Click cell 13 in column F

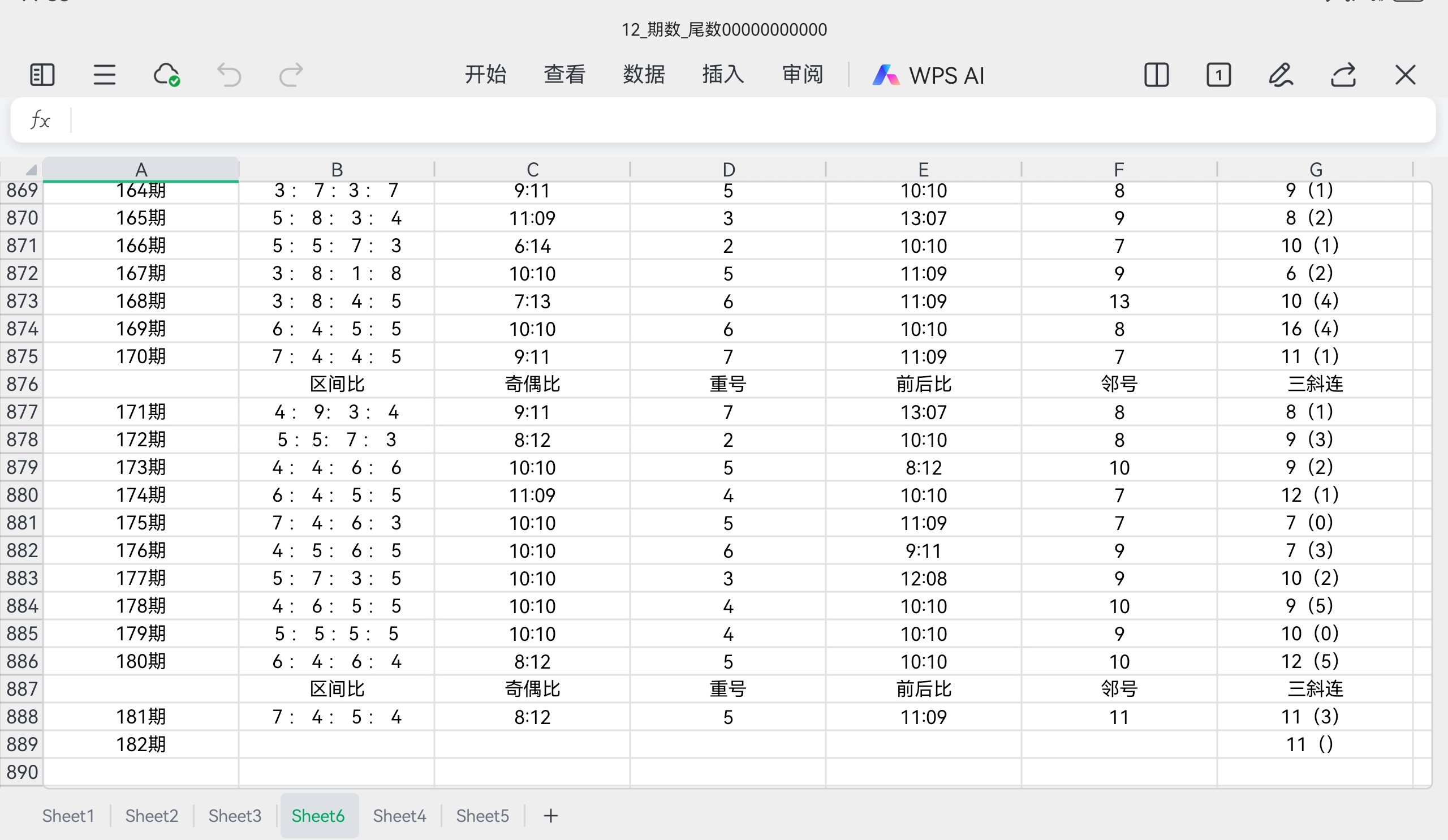click(x=1119, y=301)
